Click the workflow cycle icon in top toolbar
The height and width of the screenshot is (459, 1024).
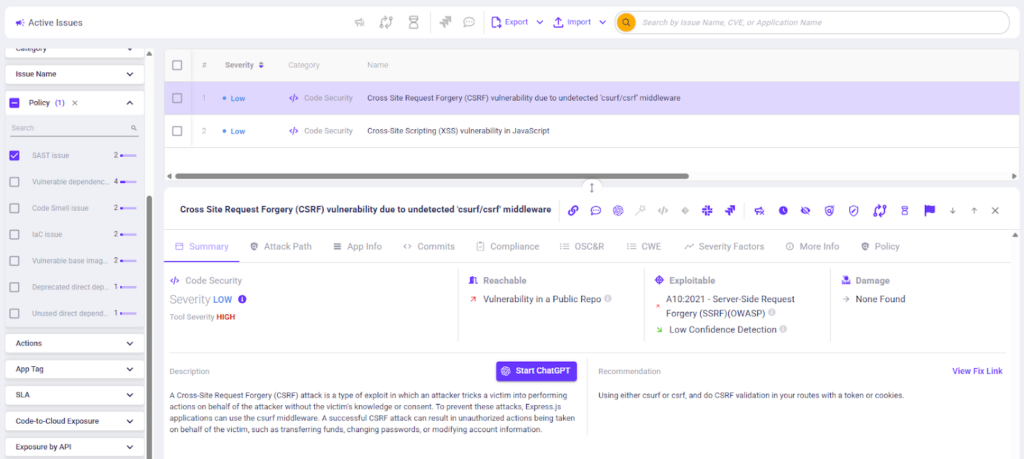point(386,22)
